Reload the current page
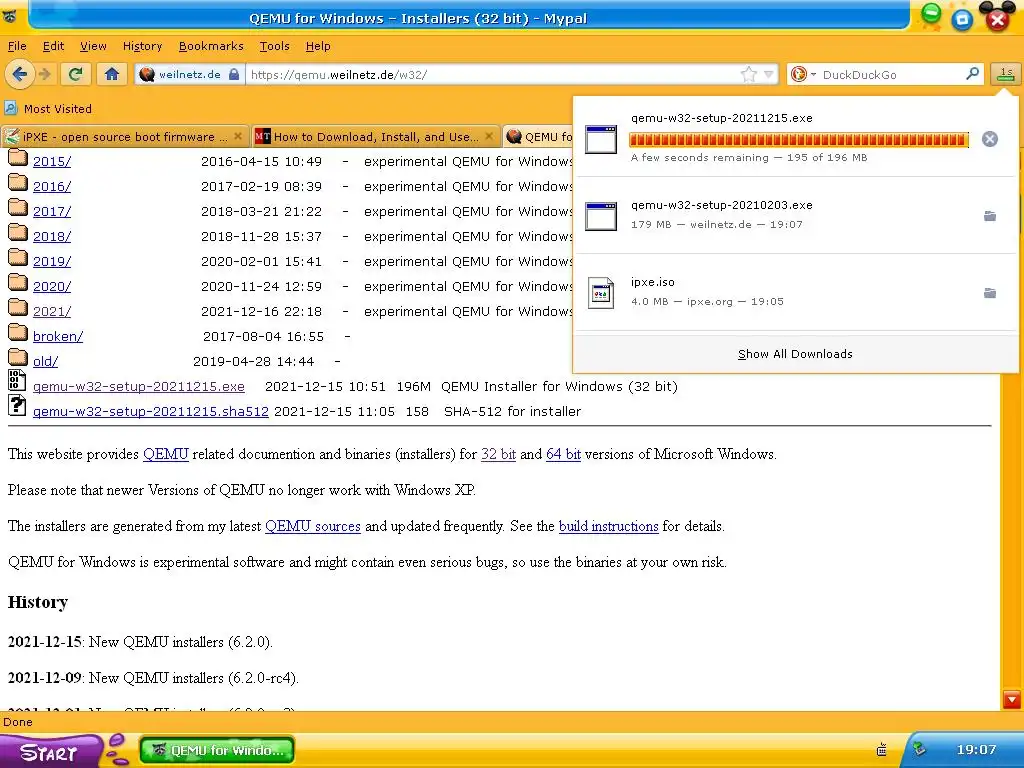The width and height of the screenshot is (1024, 768). coord(75,74)
